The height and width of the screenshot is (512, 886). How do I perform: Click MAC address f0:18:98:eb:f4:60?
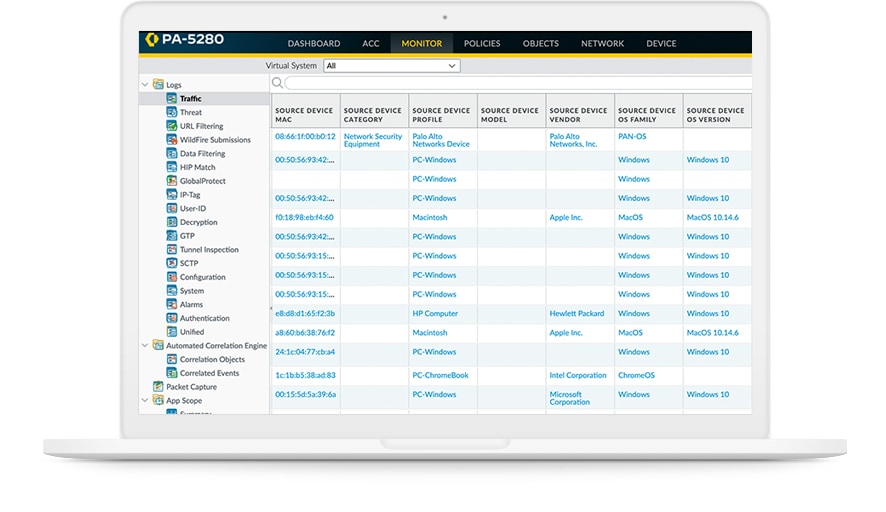click(304, 217)
